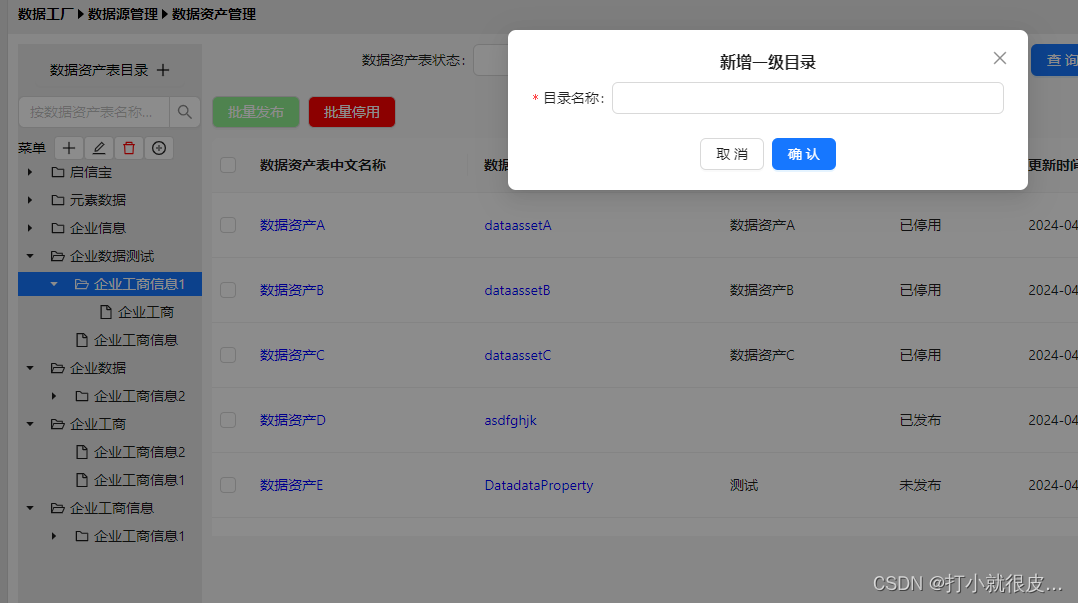Viewport: 1078px width, 603px height.
Task: Tick the checkbox for 数据资产E row
Action: coord(228,485)
